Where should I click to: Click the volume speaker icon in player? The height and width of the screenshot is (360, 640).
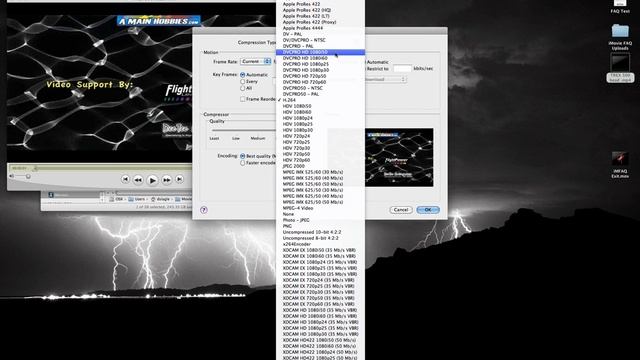click(12, 176)
